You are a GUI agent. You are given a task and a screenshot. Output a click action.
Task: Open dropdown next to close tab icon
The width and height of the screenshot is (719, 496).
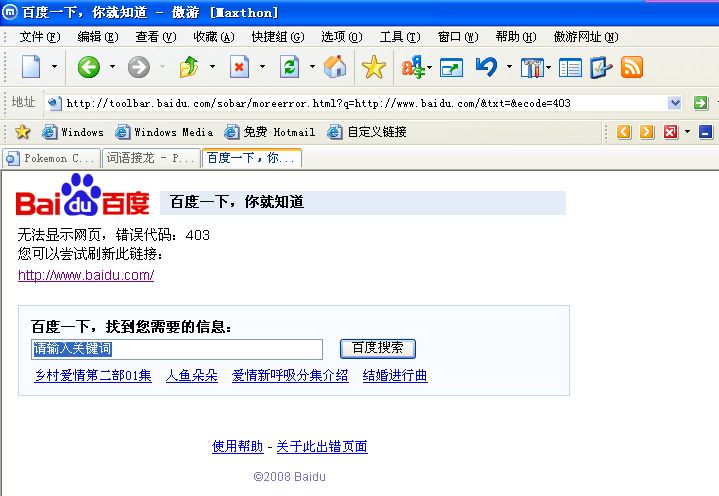[687, 132]
